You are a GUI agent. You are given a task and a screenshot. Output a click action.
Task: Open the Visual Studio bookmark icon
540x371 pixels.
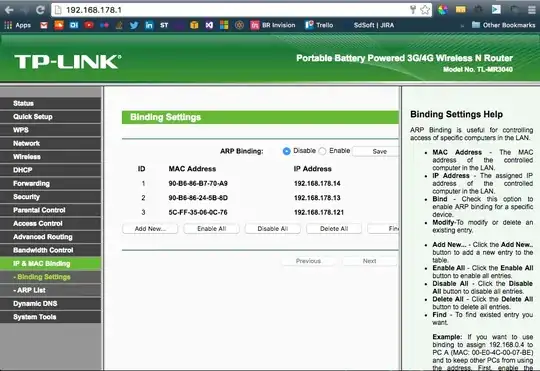pos(209,25)
